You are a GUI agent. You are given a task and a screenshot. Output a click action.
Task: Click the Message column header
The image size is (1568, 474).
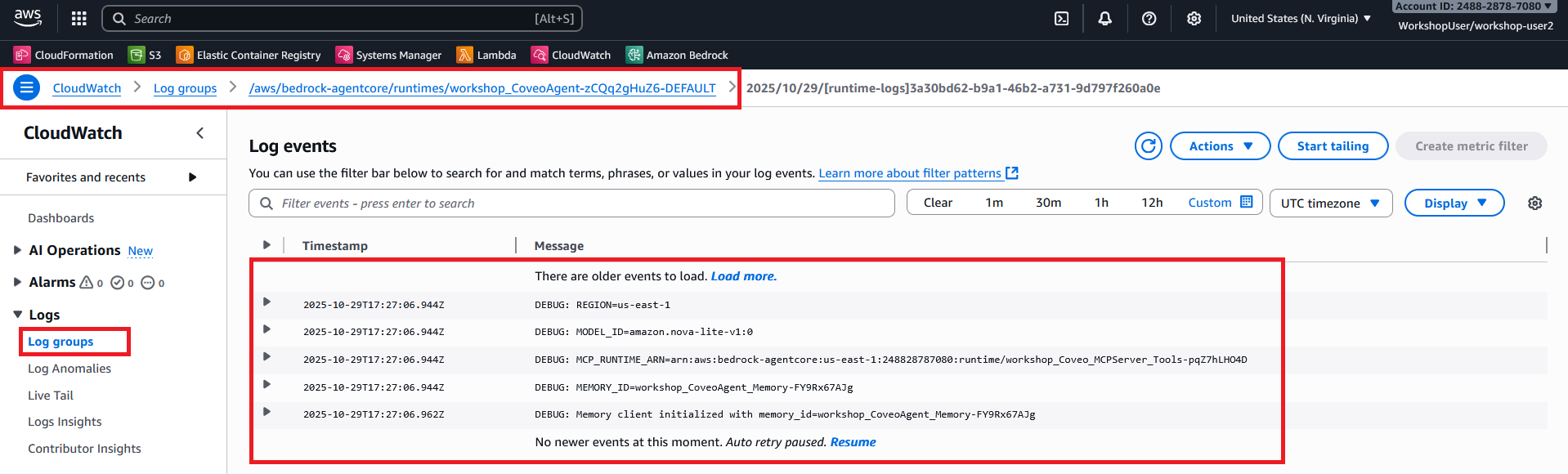click(559, 246)
